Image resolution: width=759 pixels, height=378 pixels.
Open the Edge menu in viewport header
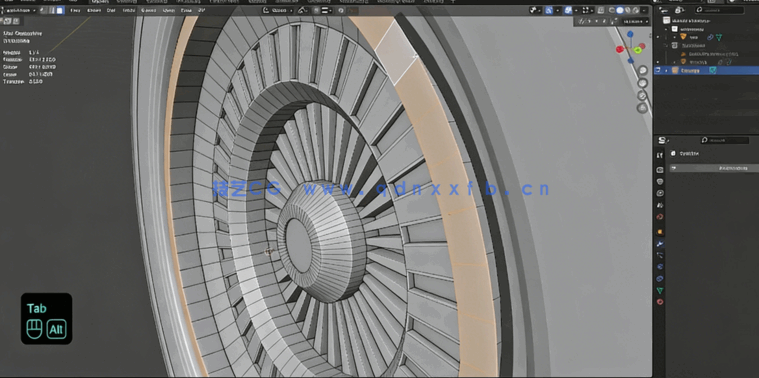pyautogui.click(x=168, y=10)
